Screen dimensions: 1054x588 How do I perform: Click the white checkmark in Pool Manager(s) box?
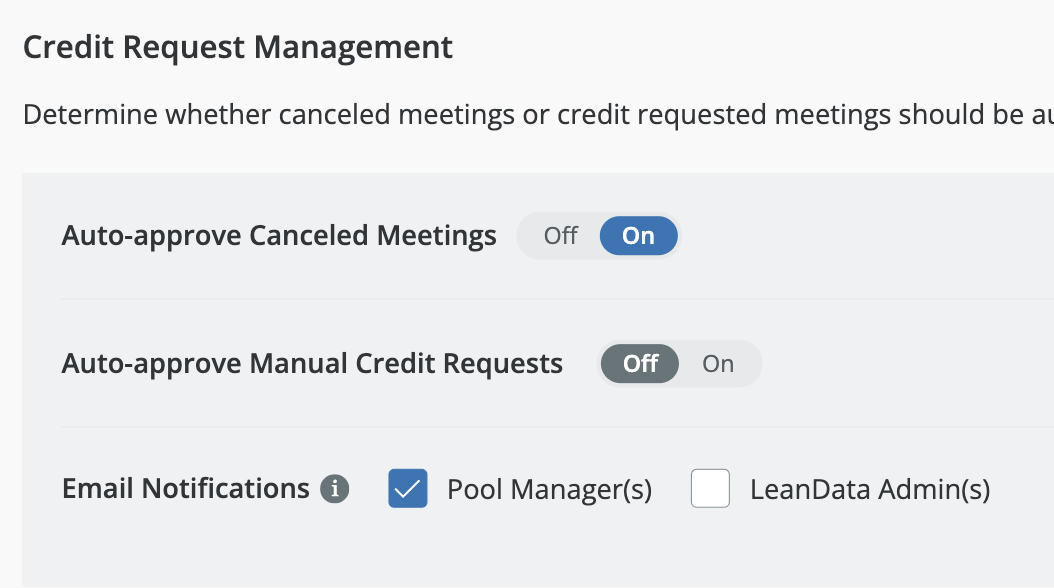tap(408, 489)
